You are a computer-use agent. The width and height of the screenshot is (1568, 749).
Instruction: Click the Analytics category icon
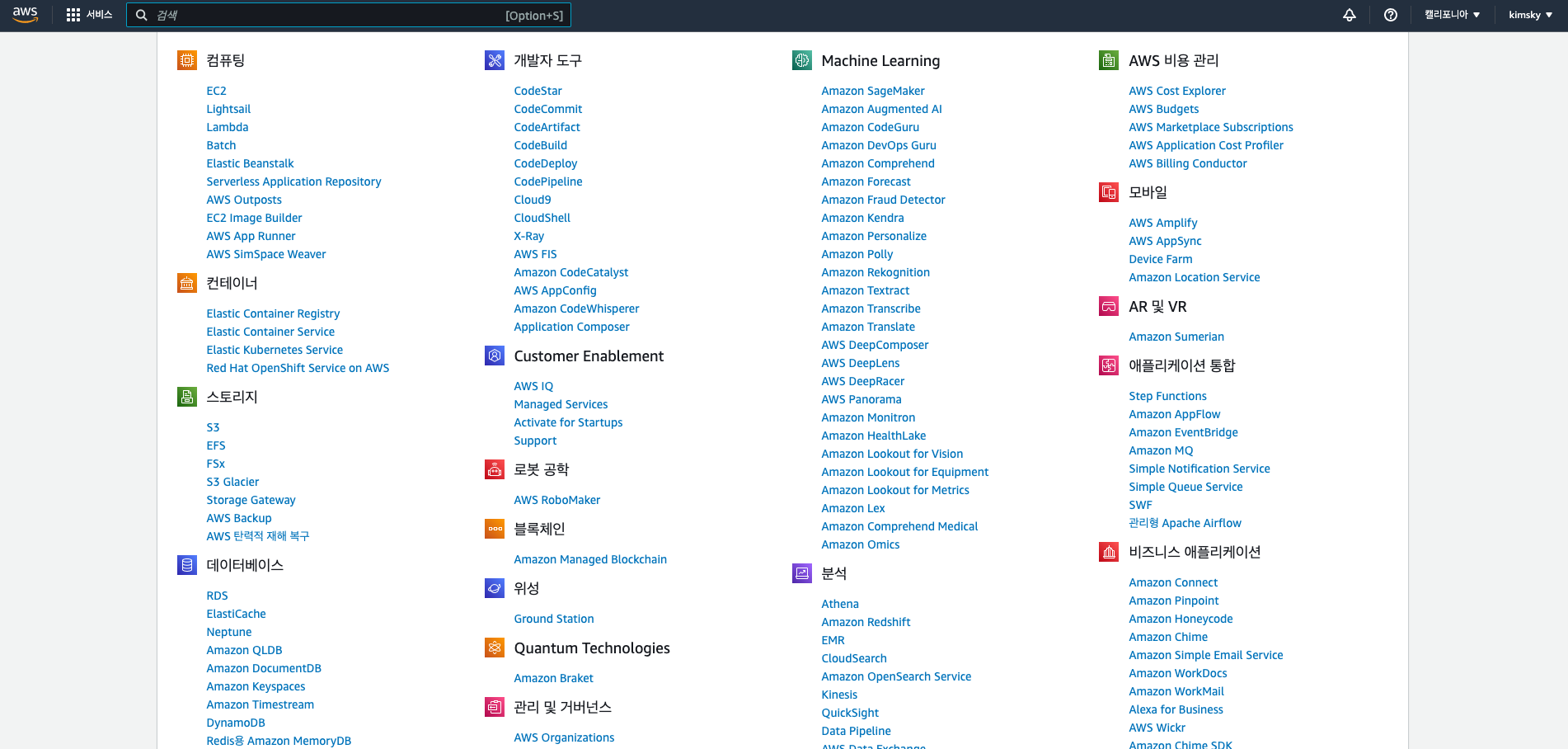(802, 573)
